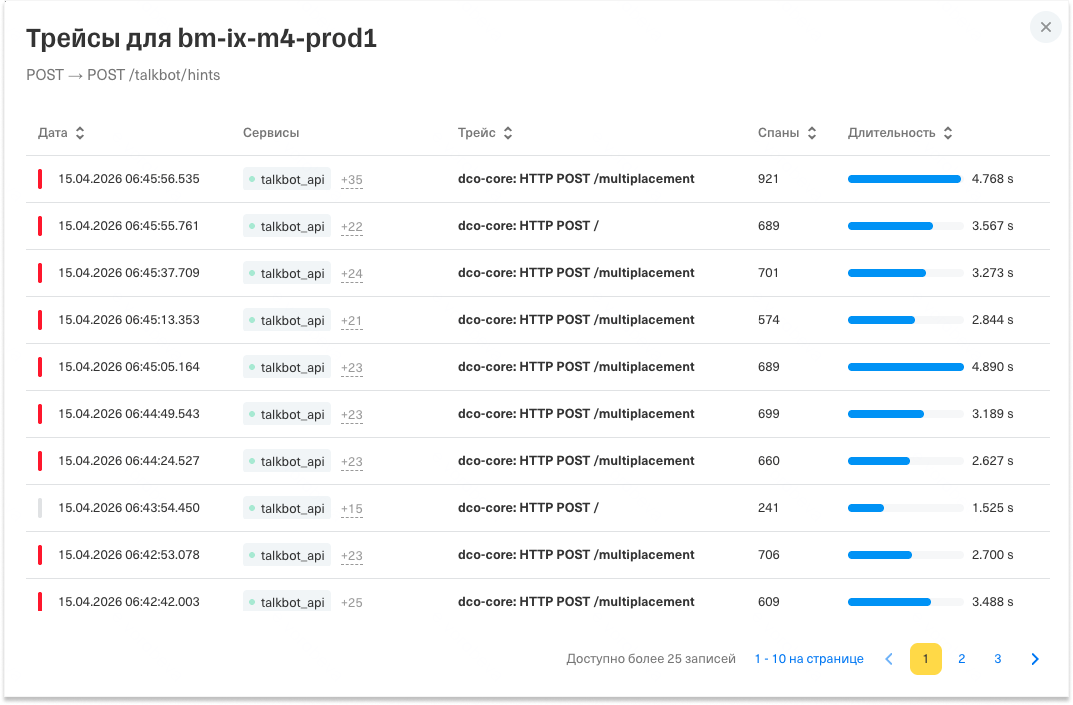Open trace dated 15.04.2026 06:45:56.535
The height and width of the screenshot is (705, 1073).
(129, 179)
